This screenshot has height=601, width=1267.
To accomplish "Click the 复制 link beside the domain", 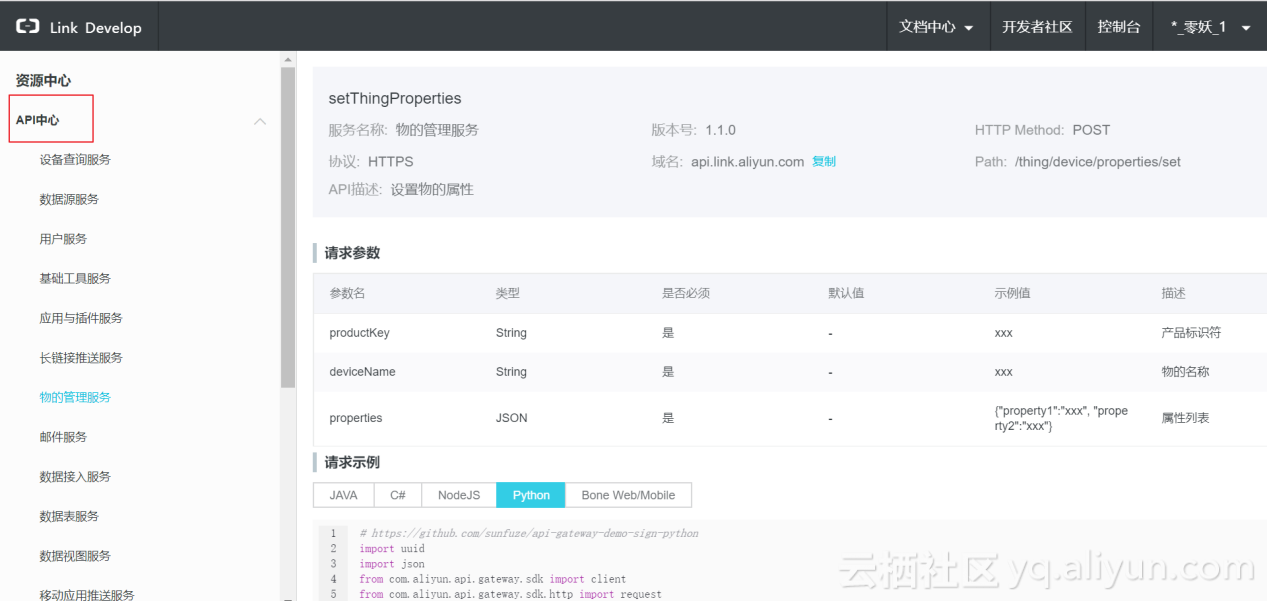I will (x=824, y=161).
